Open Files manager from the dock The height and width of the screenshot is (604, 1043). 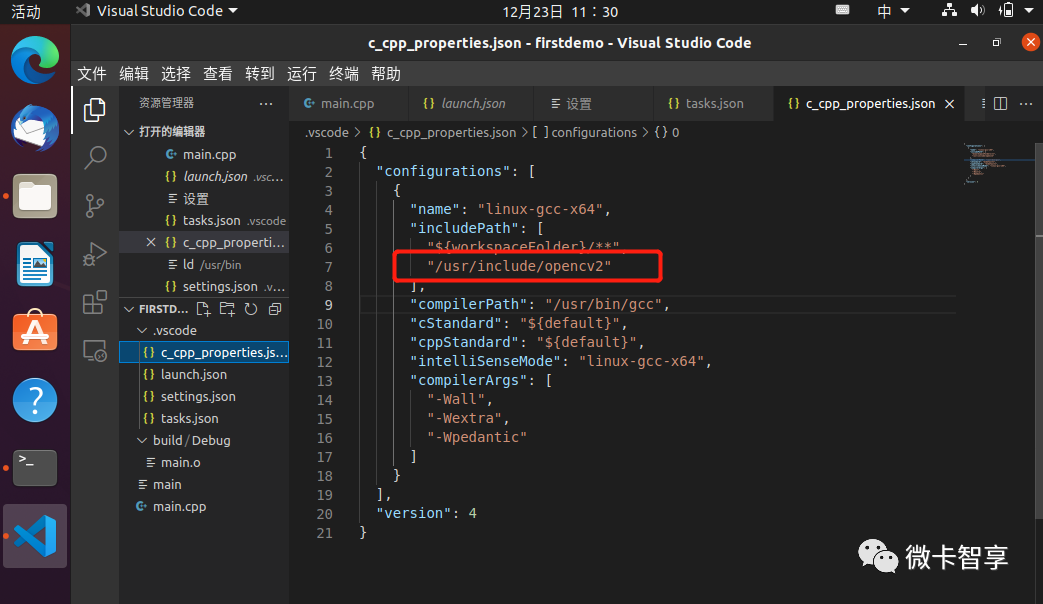pos(35,197)
